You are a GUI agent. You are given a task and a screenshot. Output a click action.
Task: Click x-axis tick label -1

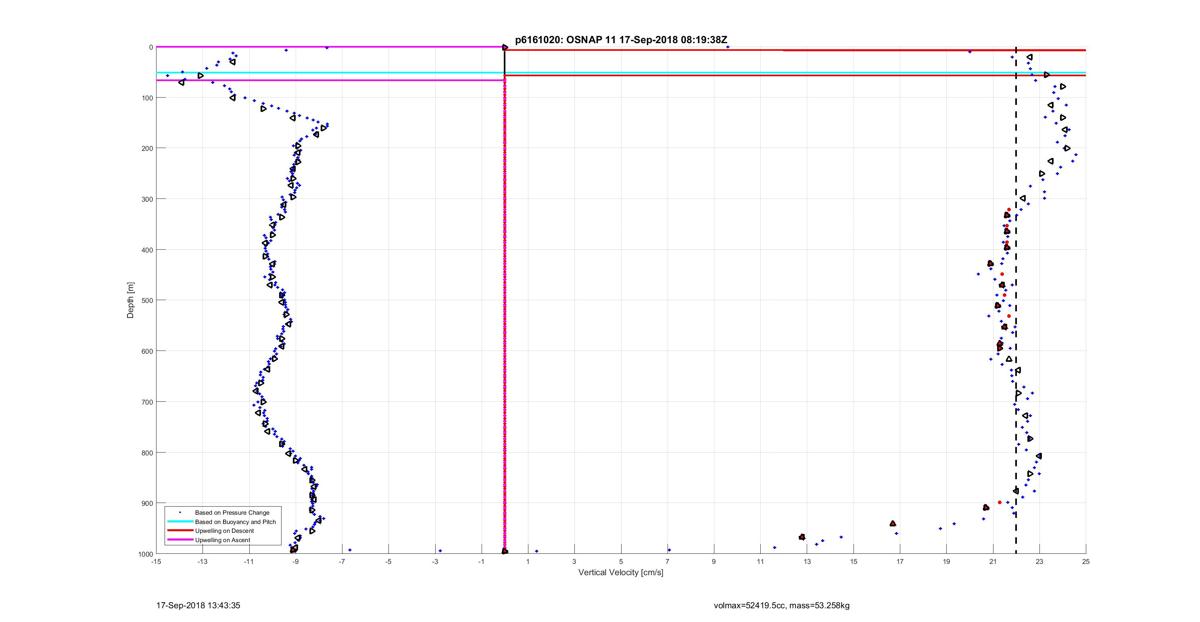481,561
